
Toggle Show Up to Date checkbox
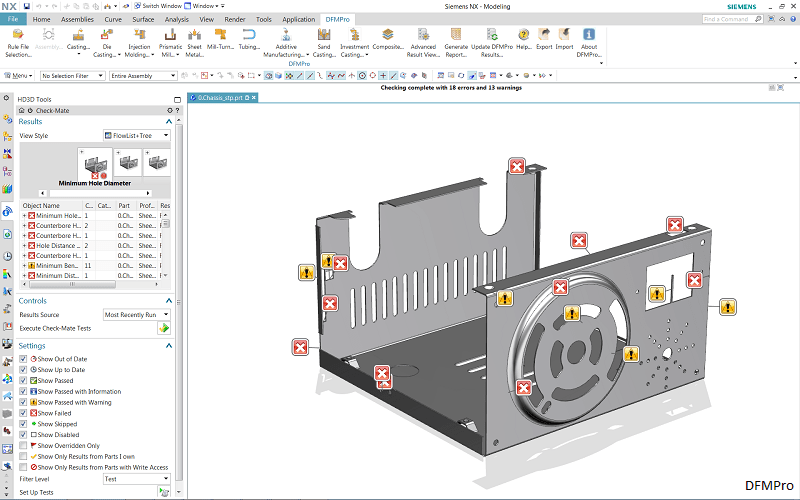[23, 369]
